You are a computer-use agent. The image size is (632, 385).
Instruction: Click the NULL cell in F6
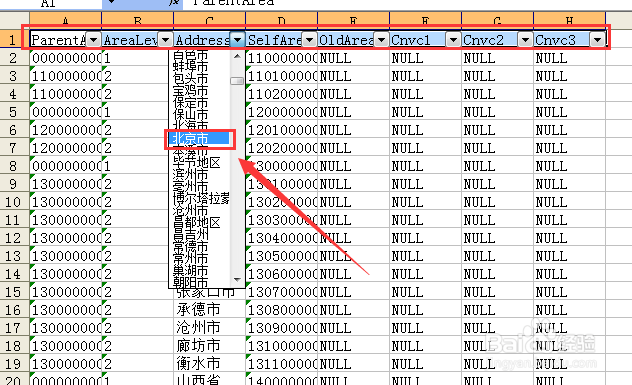coord(426,130)
